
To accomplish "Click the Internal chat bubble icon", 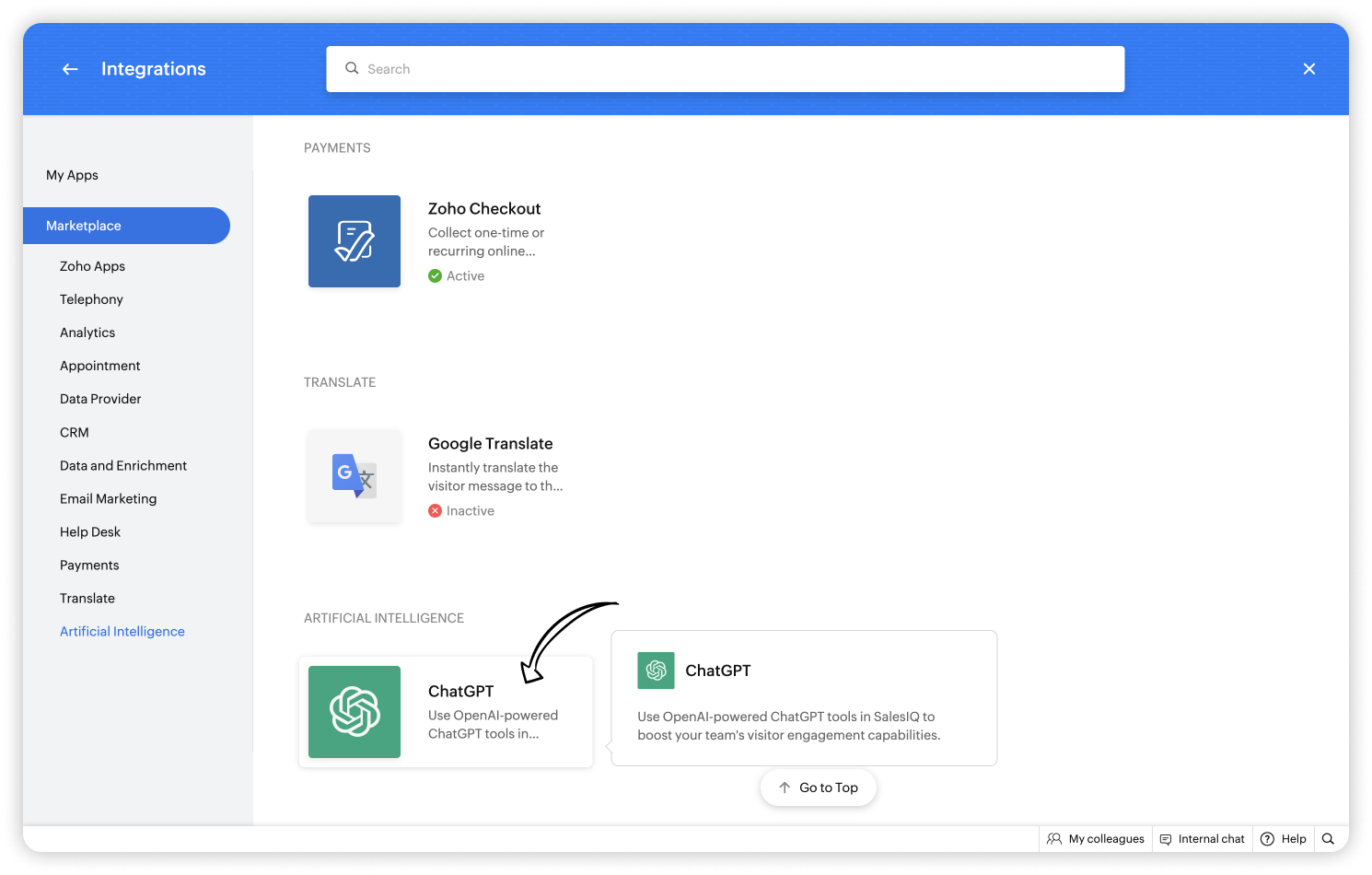I will tap(1166, 839).
